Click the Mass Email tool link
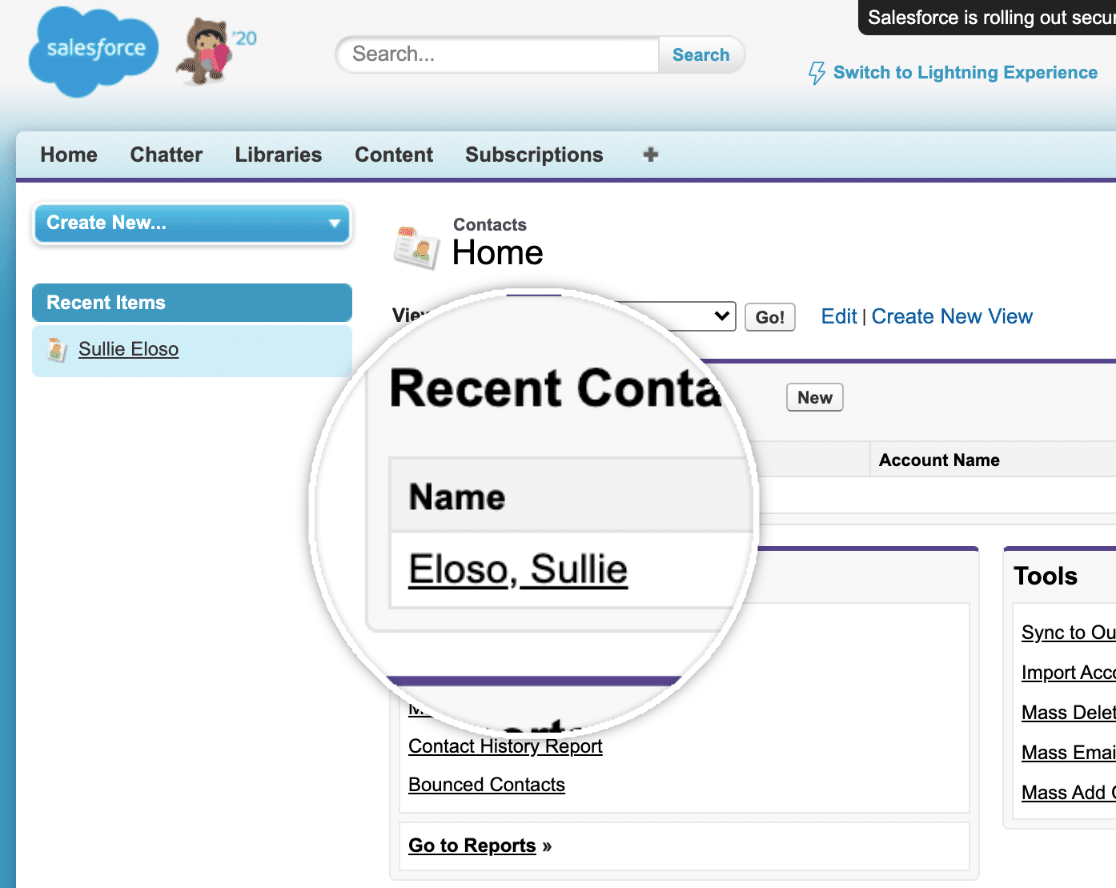 1068,752
